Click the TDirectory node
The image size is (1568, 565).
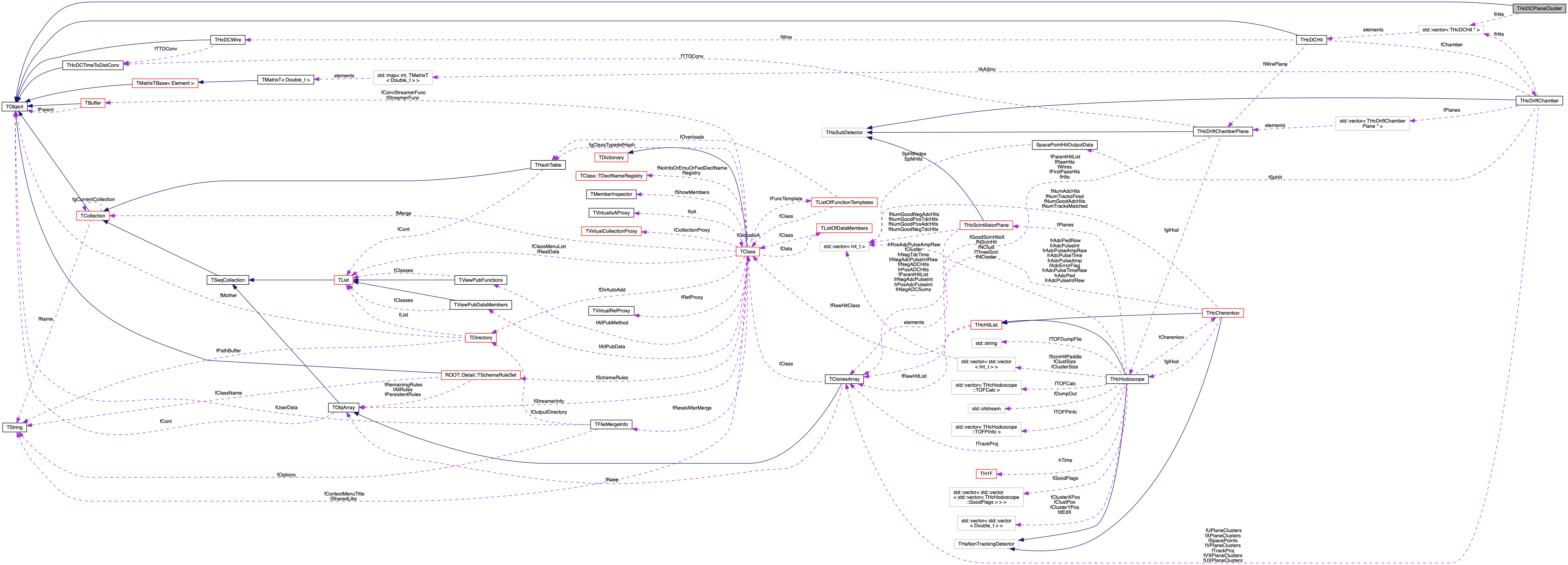pos(481,338)
